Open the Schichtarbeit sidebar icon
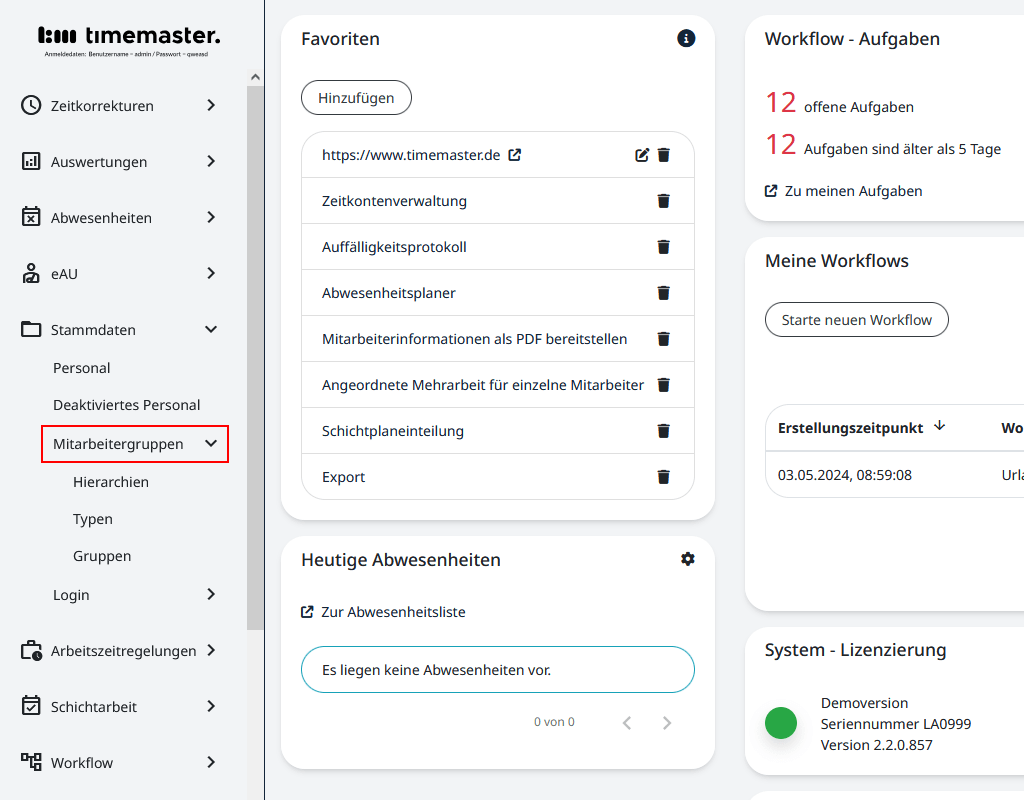 pyautogui.click(x=29, y=706)
